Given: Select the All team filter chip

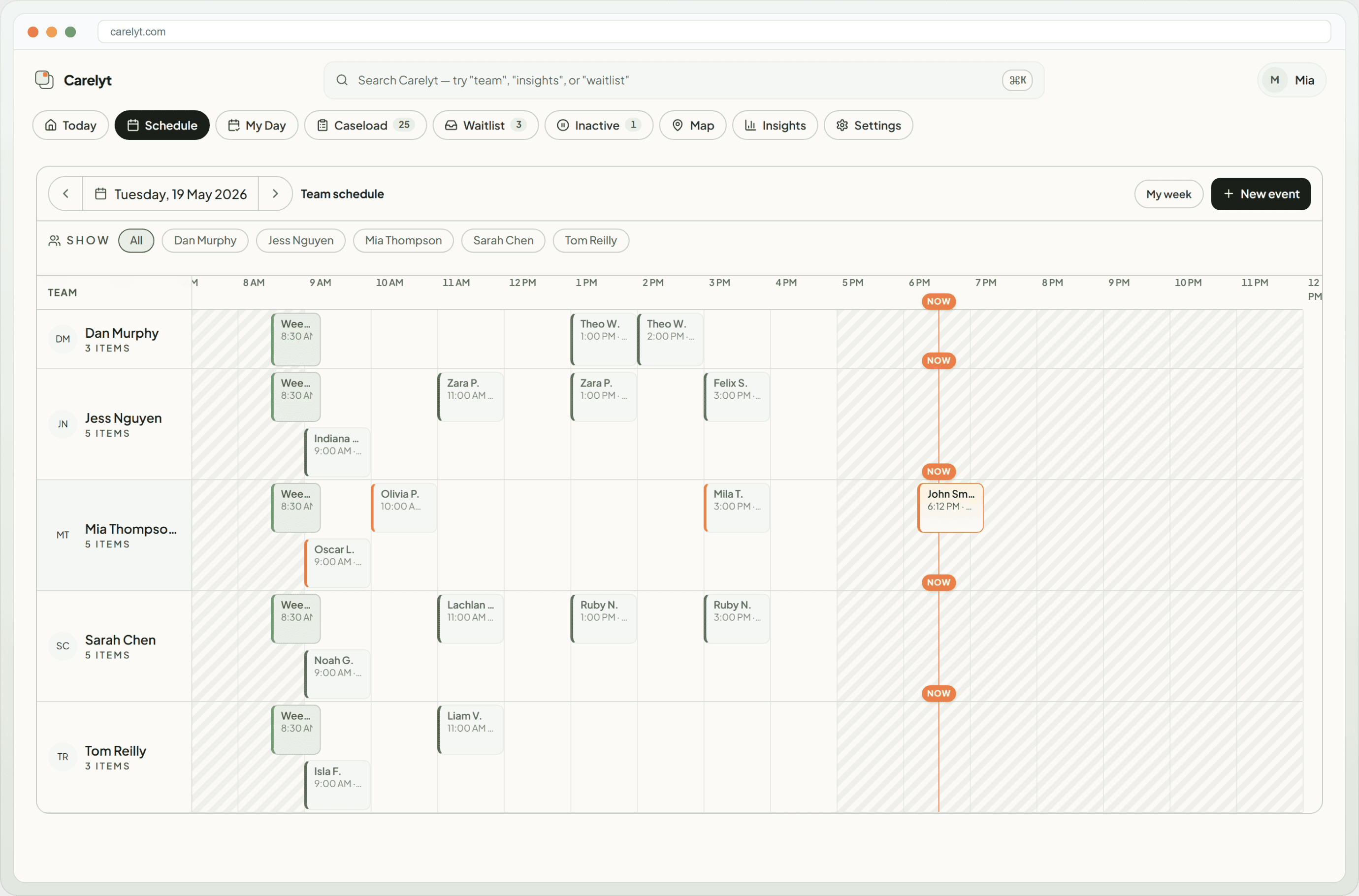Looking at the screenshot, I should pos(136,241).
